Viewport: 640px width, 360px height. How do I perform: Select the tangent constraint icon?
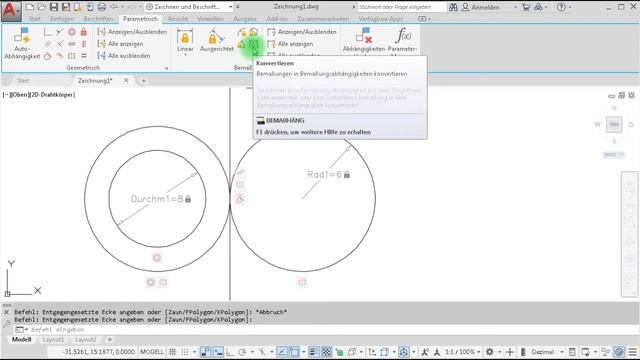click(x=48, y=56)
